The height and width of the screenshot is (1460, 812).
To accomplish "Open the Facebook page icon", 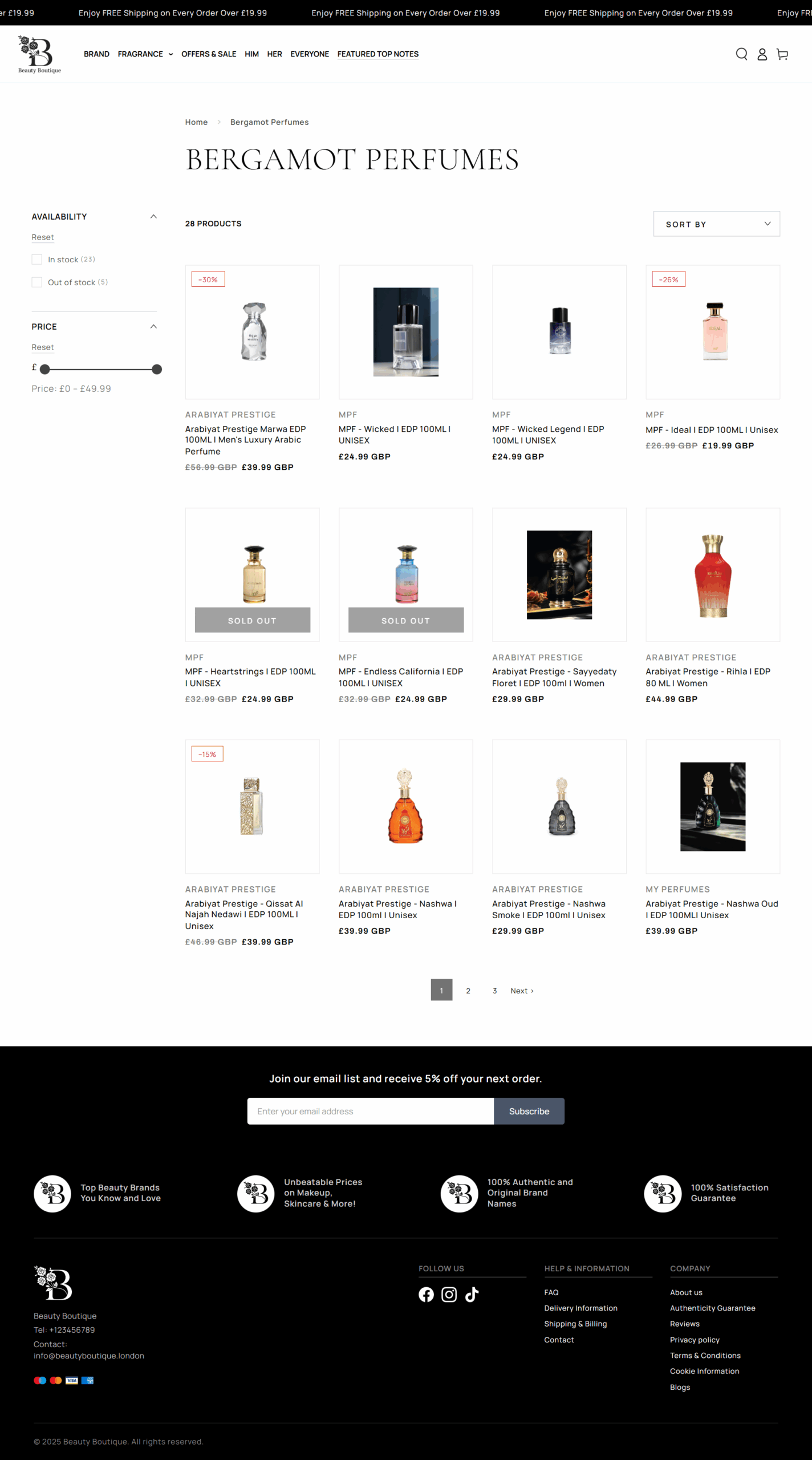I will tap(426, 1295).
